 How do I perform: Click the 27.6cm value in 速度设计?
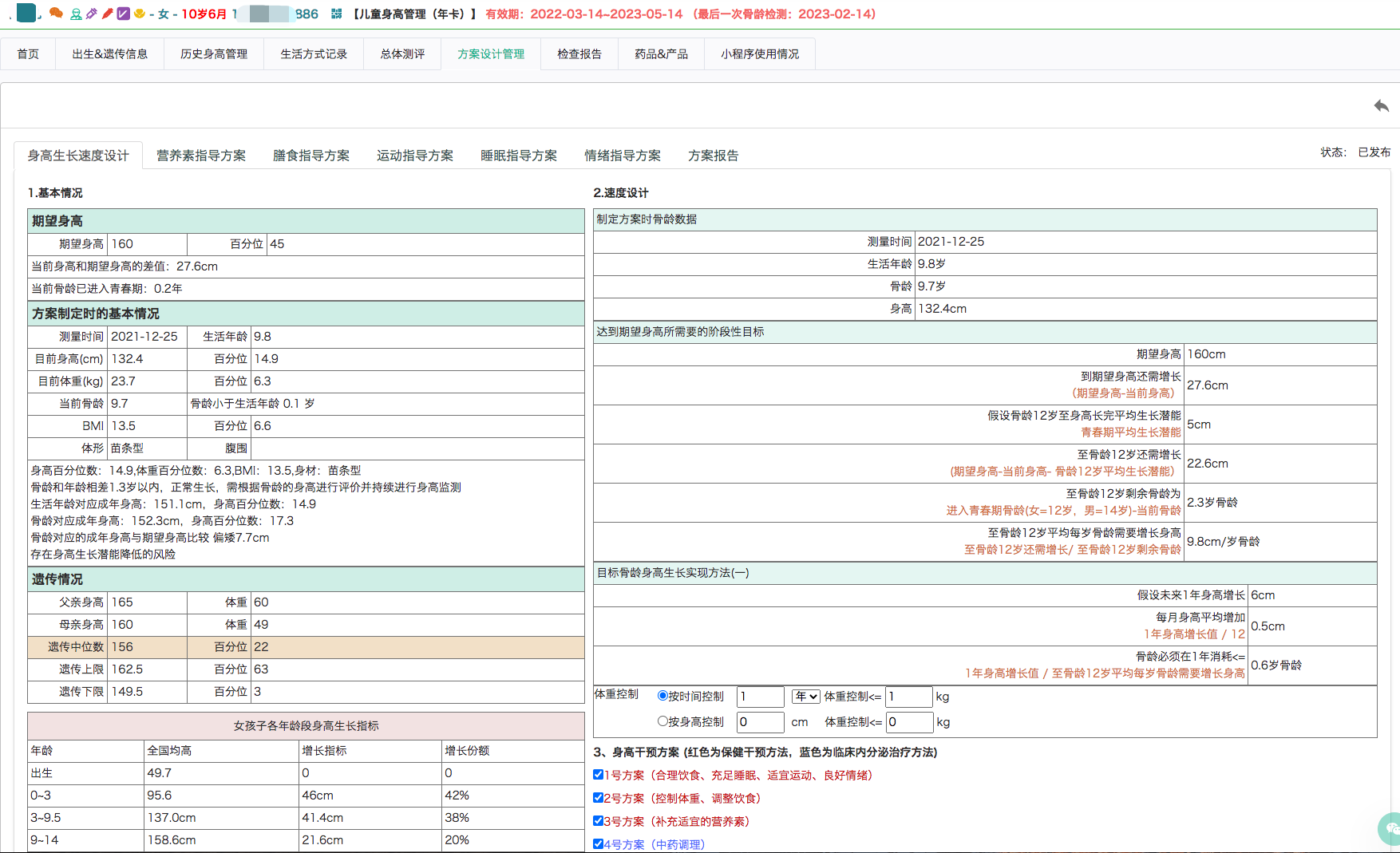coord(1208,385)
